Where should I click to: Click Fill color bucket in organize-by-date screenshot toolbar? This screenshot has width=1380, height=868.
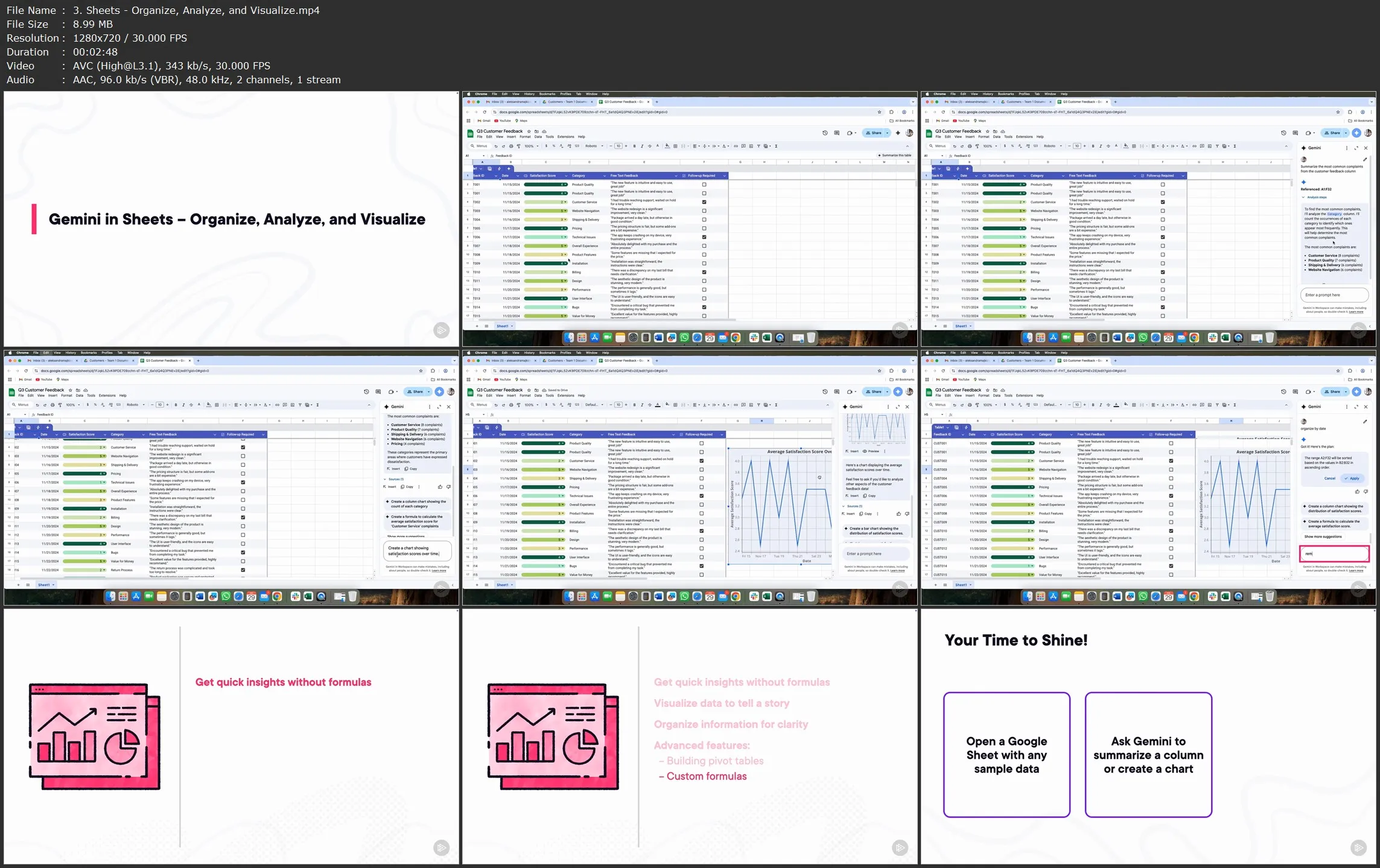click(1126, 404)
